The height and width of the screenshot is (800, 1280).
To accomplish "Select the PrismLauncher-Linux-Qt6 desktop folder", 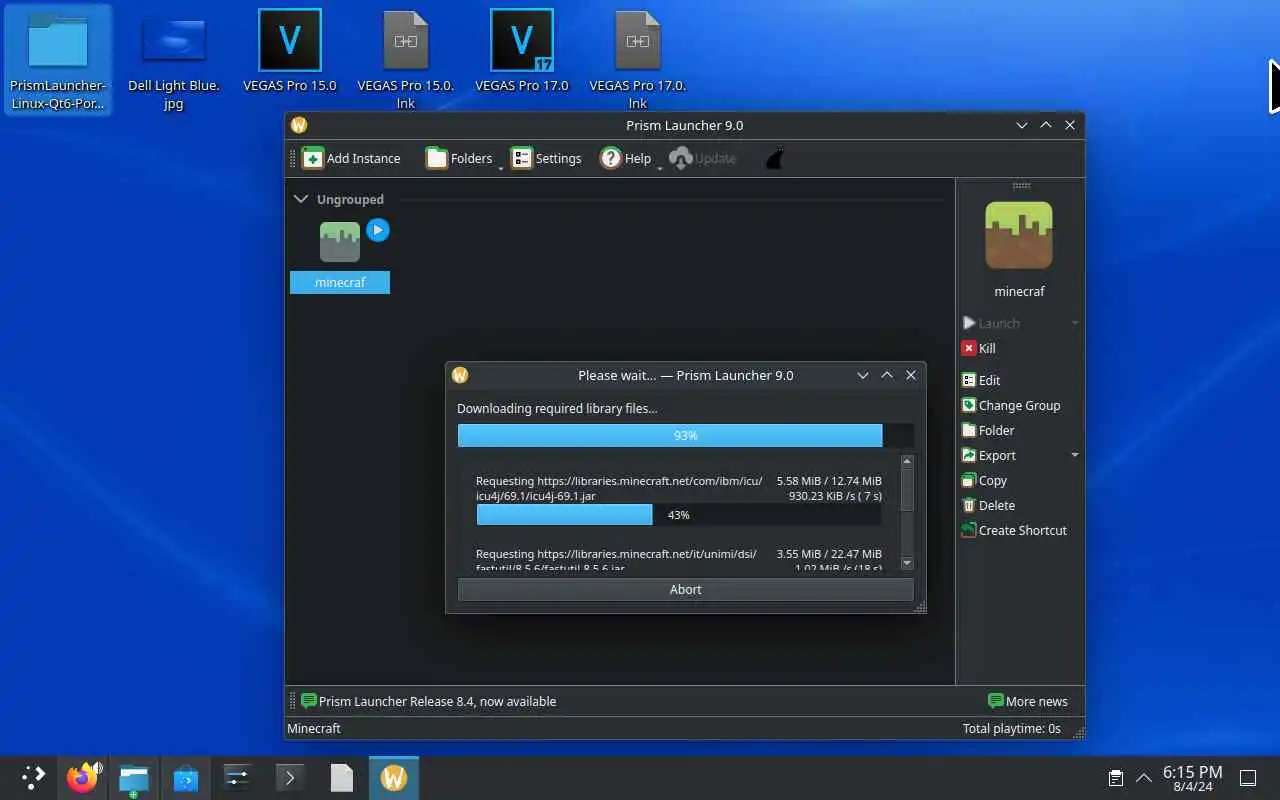I will (x=58, y=59).
